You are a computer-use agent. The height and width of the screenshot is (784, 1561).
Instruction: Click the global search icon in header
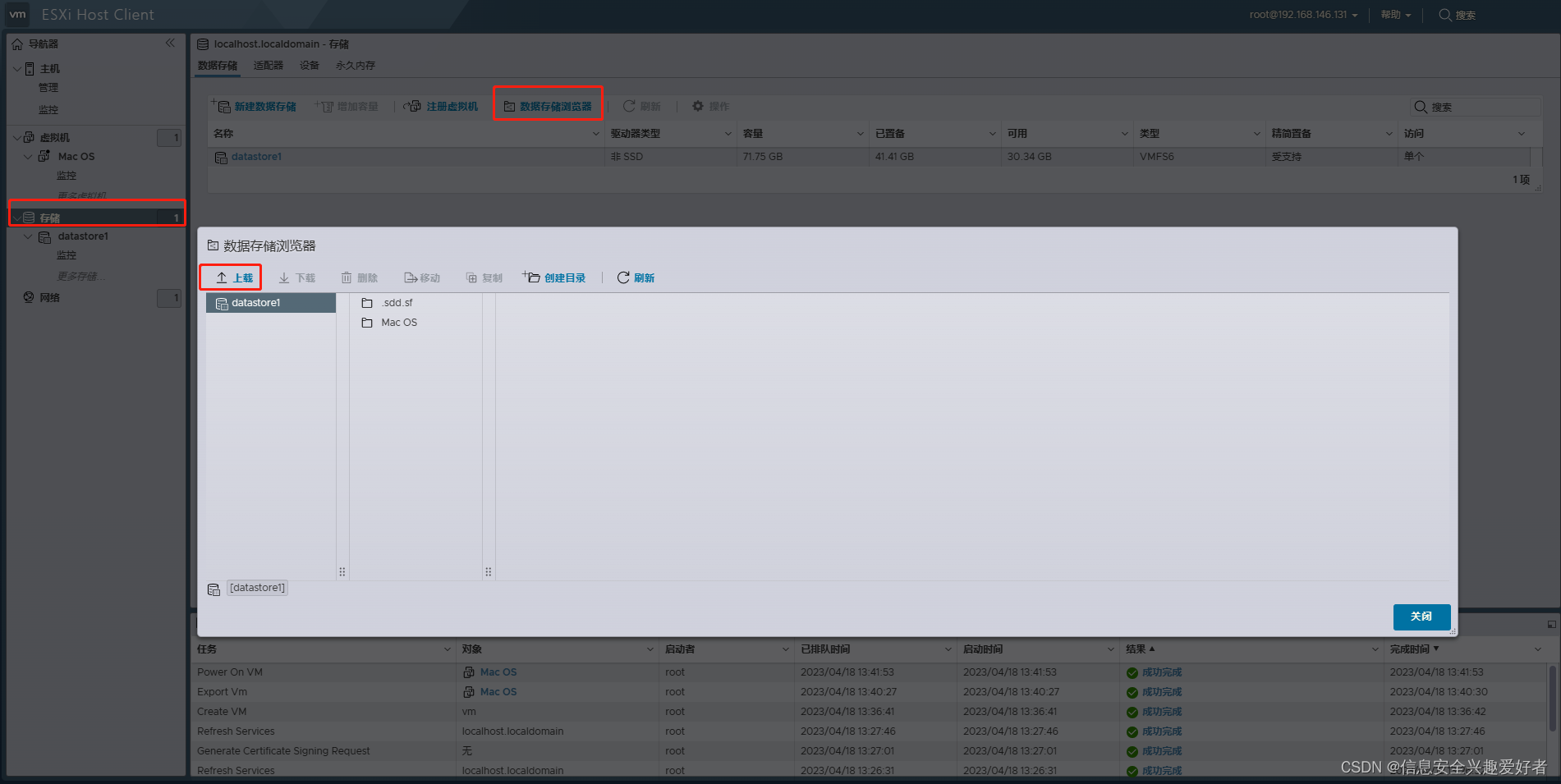1444,15
